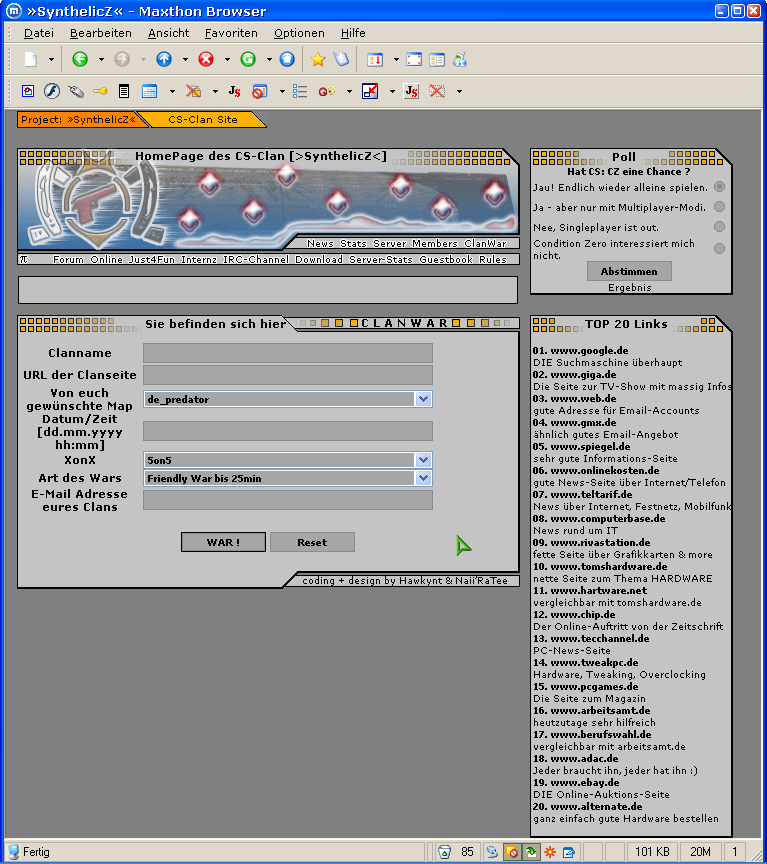Open the Forum link in site navigation
This screenshot has height=864, width=767.
(68, 260)
